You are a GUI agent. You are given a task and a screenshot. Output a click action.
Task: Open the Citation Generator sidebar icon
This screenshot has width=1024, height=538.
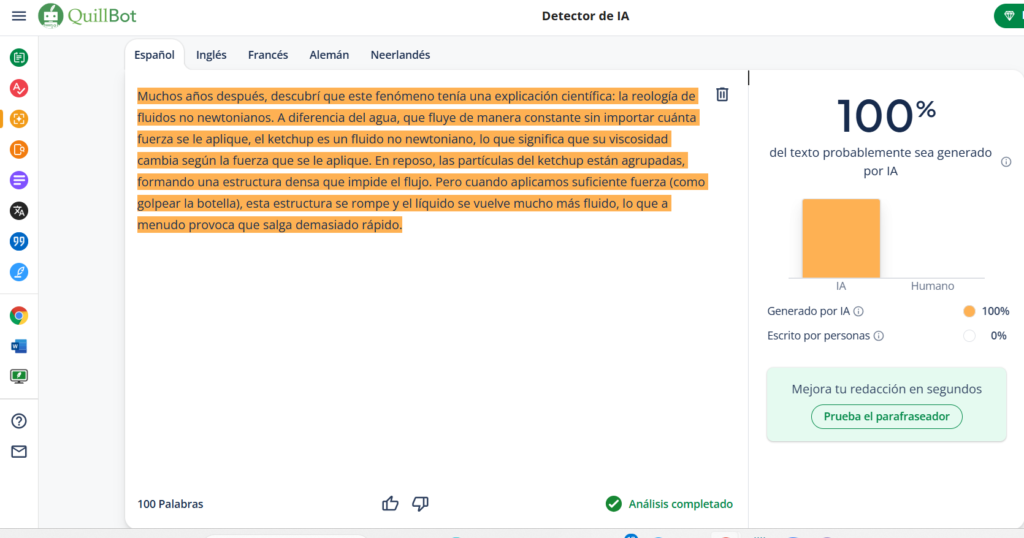pyautogui.click(x=19, y=242)
